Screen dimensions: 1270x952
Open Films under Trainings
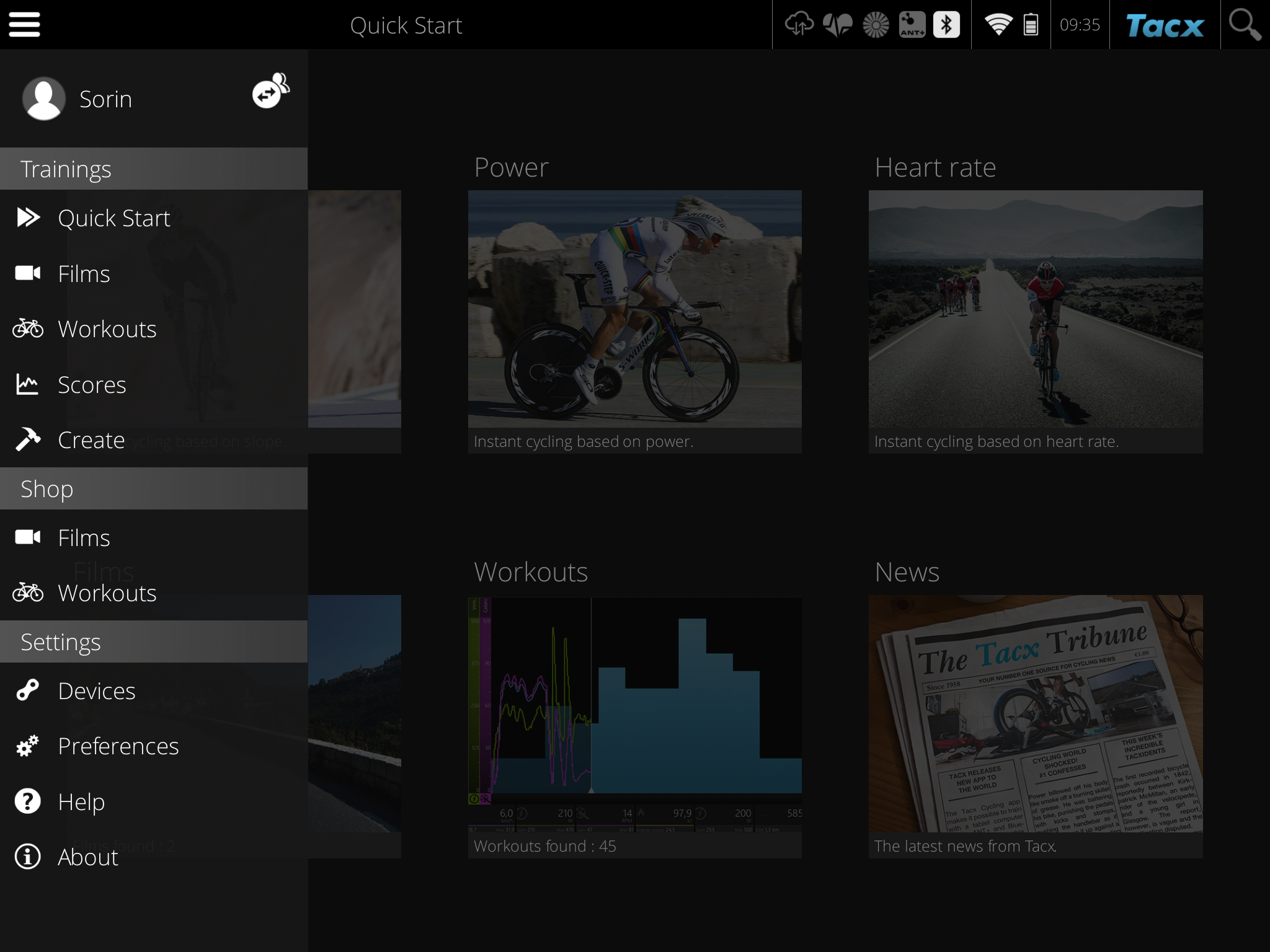(154, 273)
